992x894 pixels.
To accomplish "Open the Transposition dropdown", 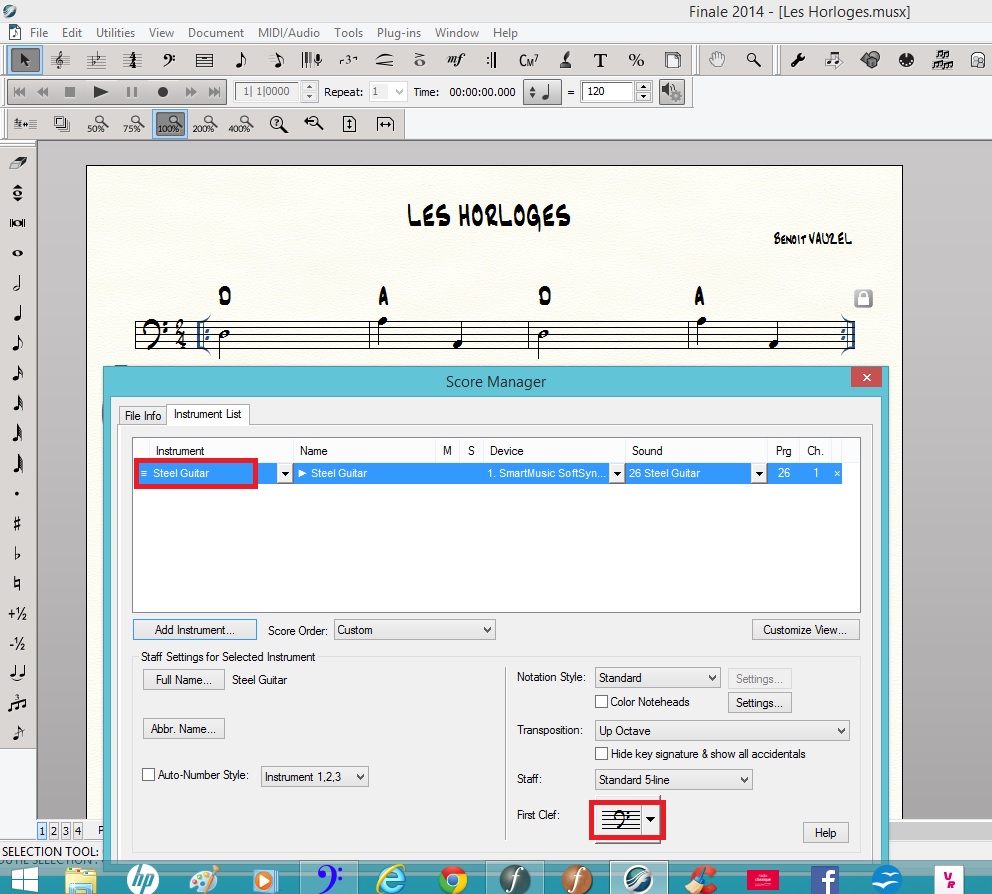I will click(x=722, y=731).
